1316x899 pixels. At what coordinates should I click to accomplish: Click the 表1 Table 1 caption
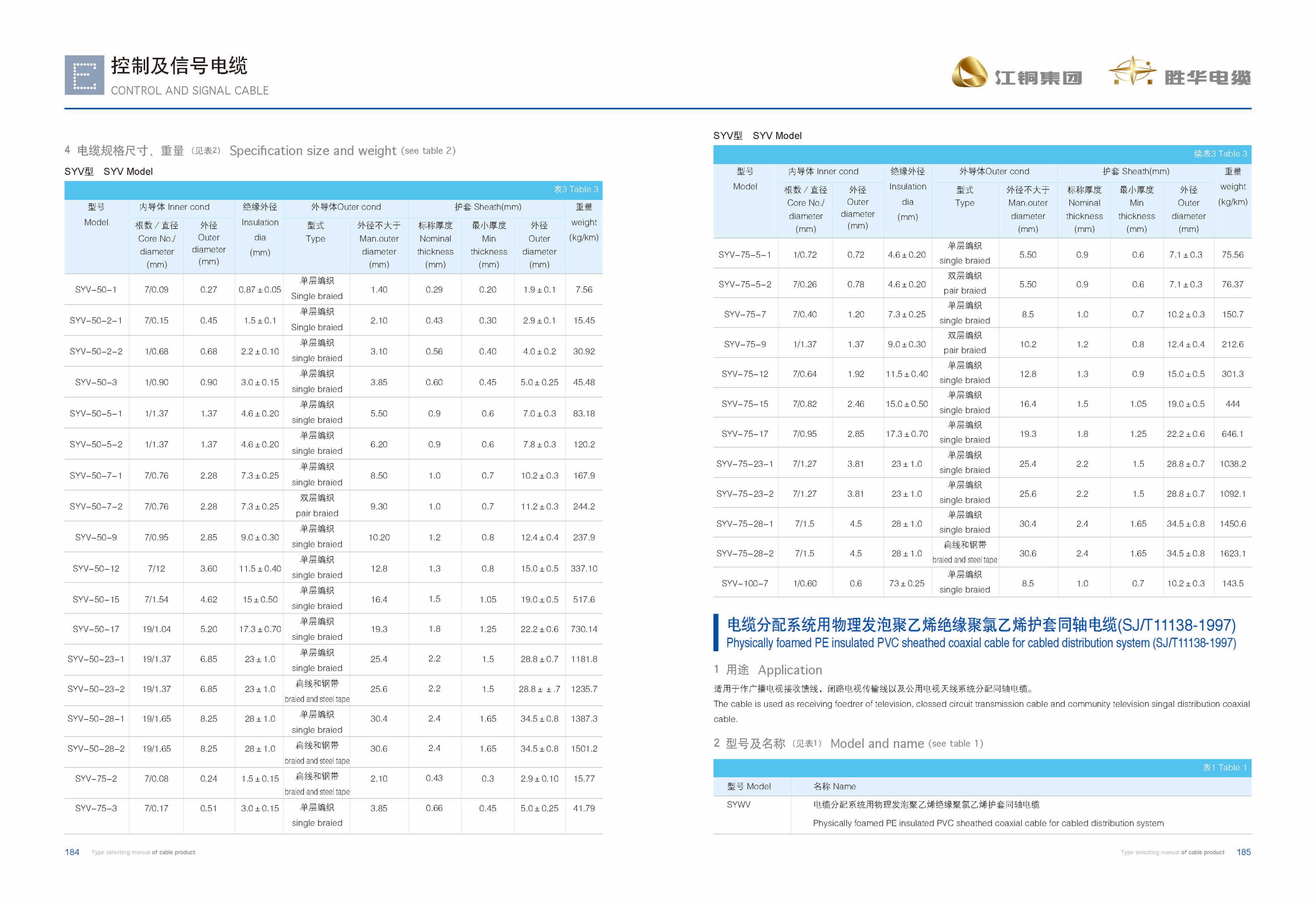1225,768
